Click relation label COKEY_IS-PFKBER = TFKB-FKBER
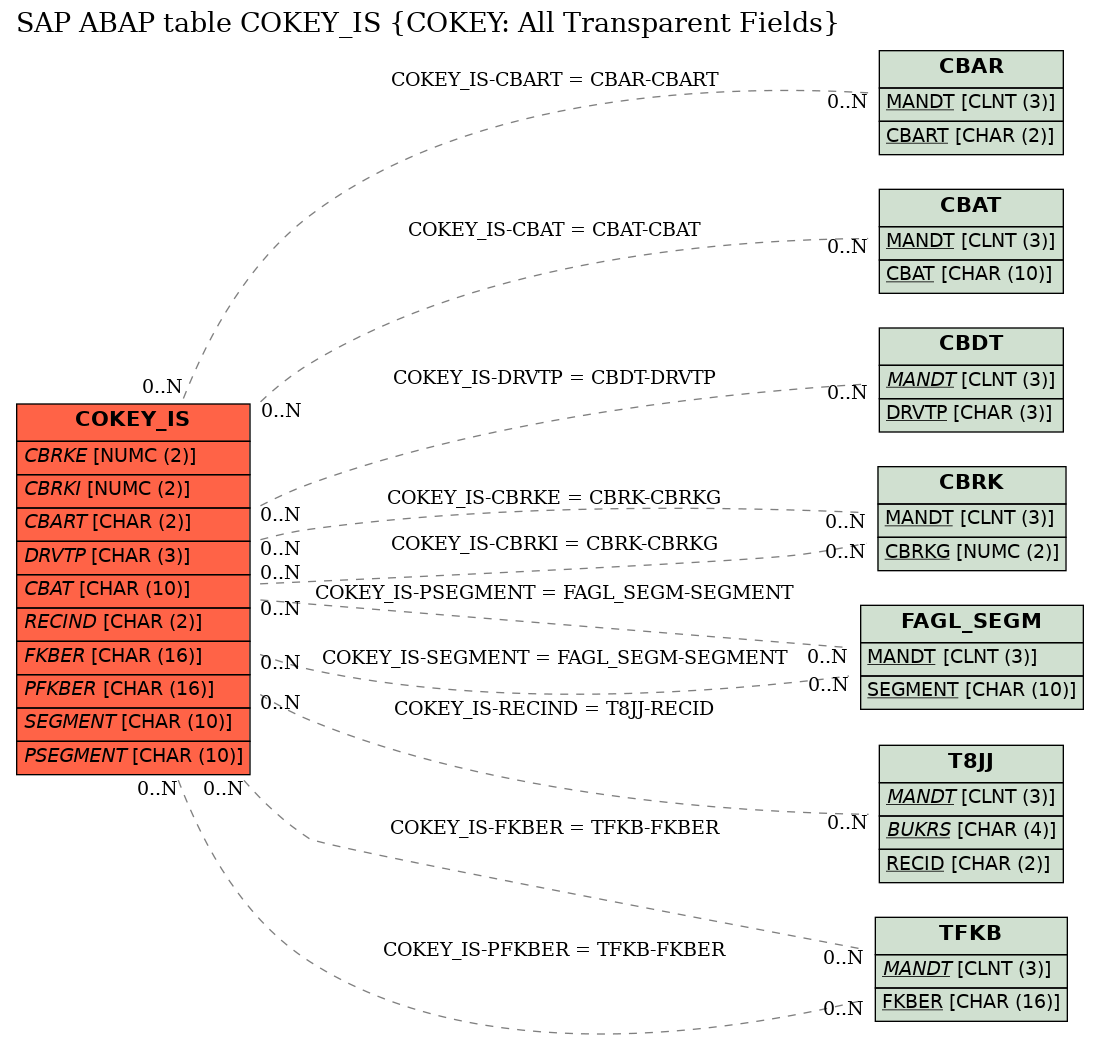The height and width of the screenshot is (1039, 1099). pyautogui.click(x=554, y=949)
